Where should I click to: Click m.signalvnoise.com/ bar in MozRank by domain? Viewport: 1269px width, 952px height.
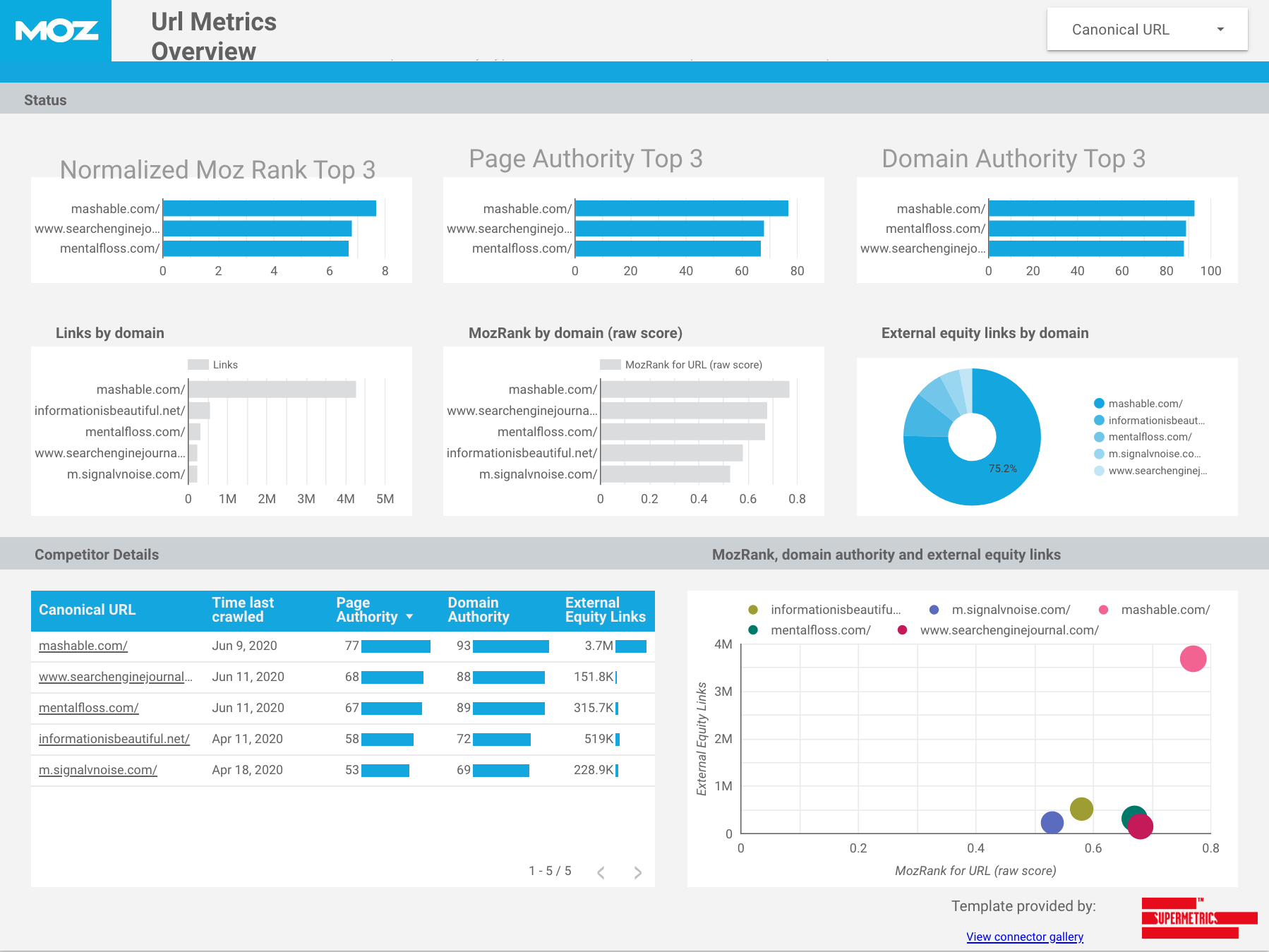[x=666, y=474]
